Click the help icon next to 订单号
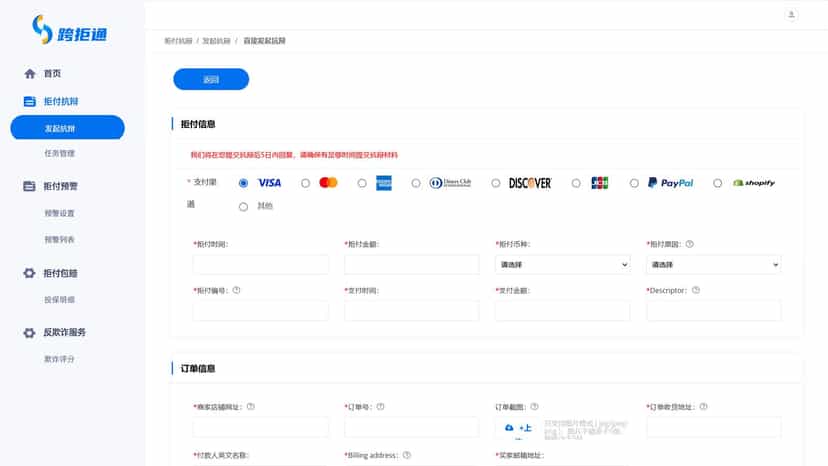The height and width of the screenshot is (466, 828). tap(380, 406)
